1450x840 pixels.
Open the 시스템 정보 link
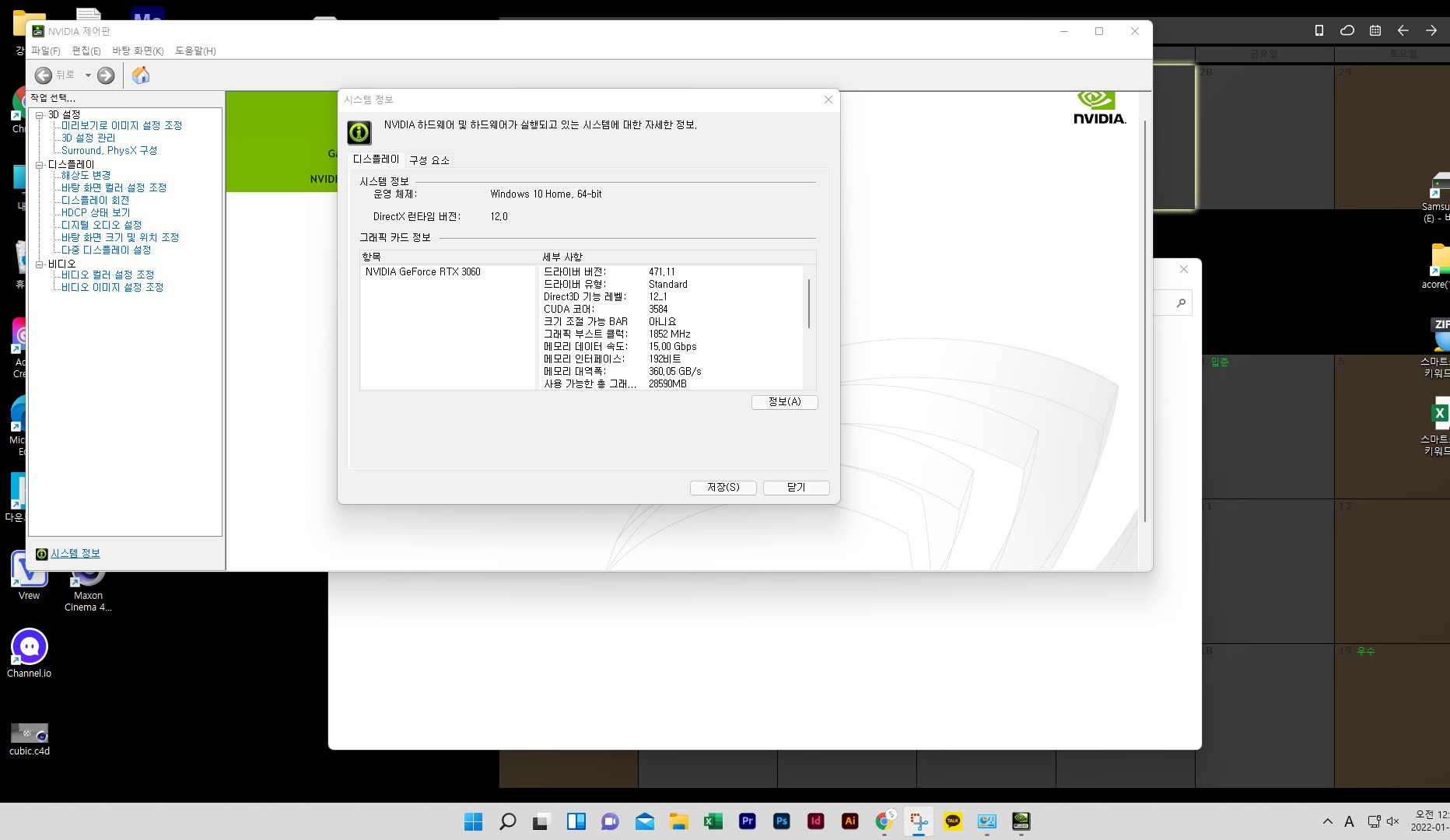click(x=75, y=554)
